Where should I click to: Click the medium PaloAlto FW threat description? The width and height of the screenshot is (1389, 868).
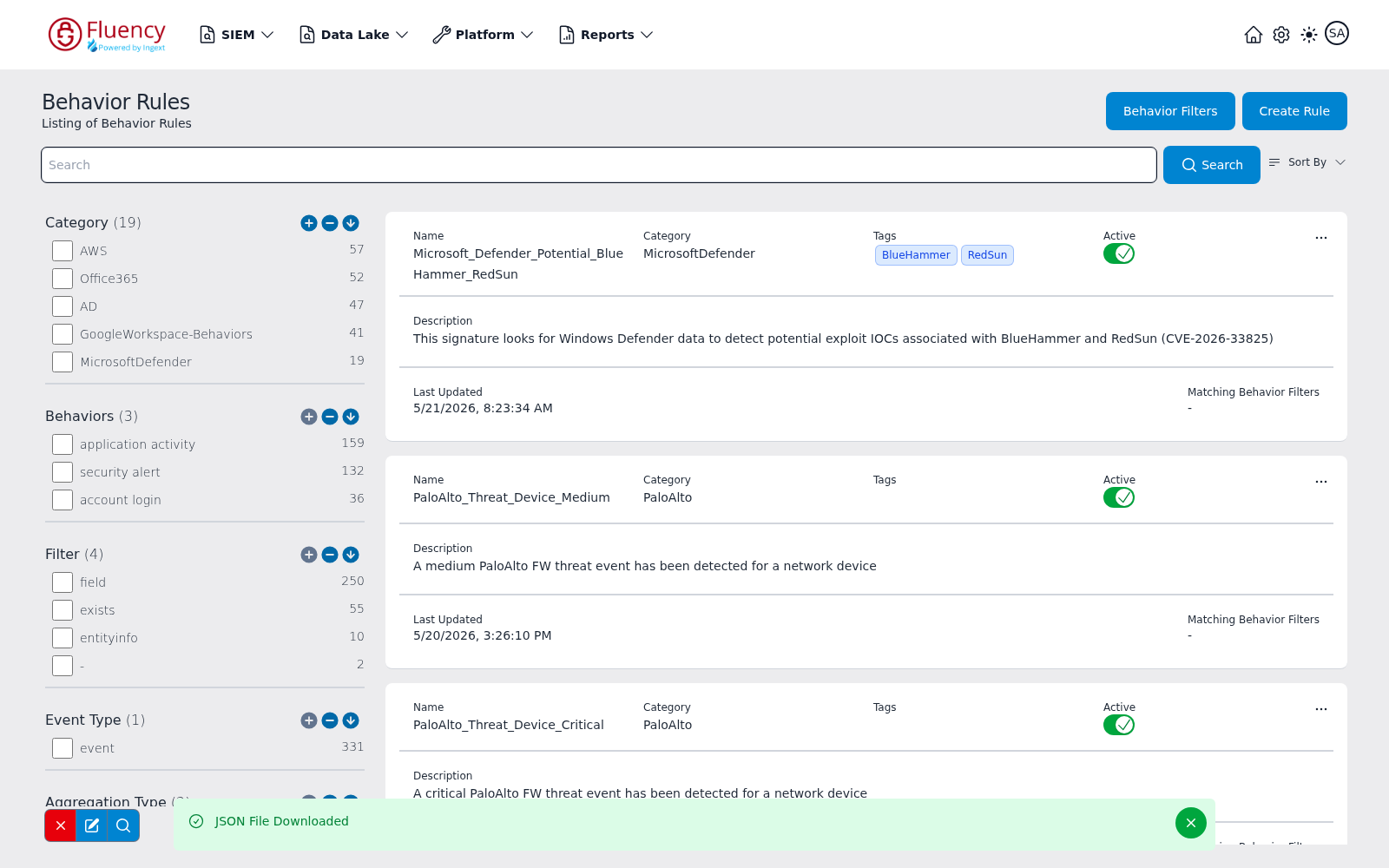[645, 566]
